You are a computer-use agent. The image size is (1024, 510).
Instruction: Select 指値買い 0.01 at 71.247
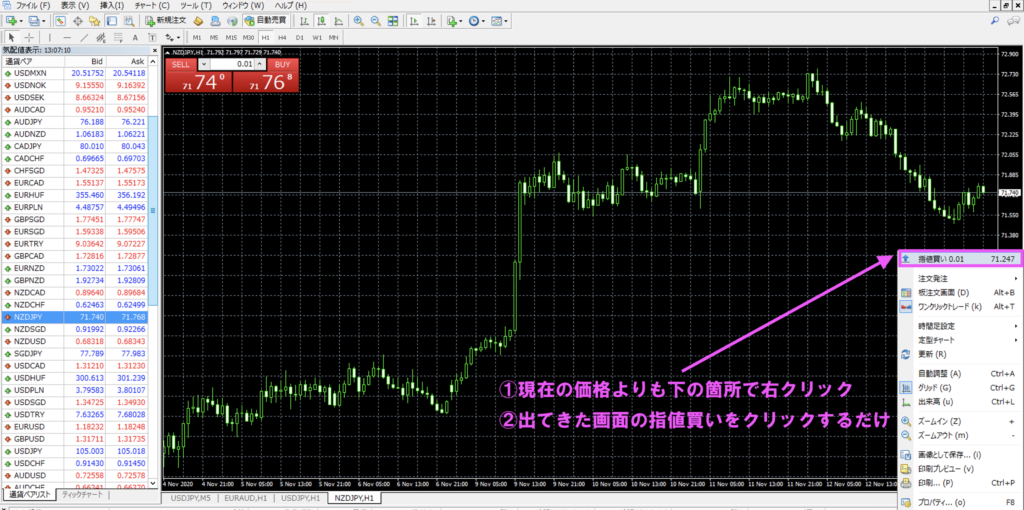click(x=959, y=259)
